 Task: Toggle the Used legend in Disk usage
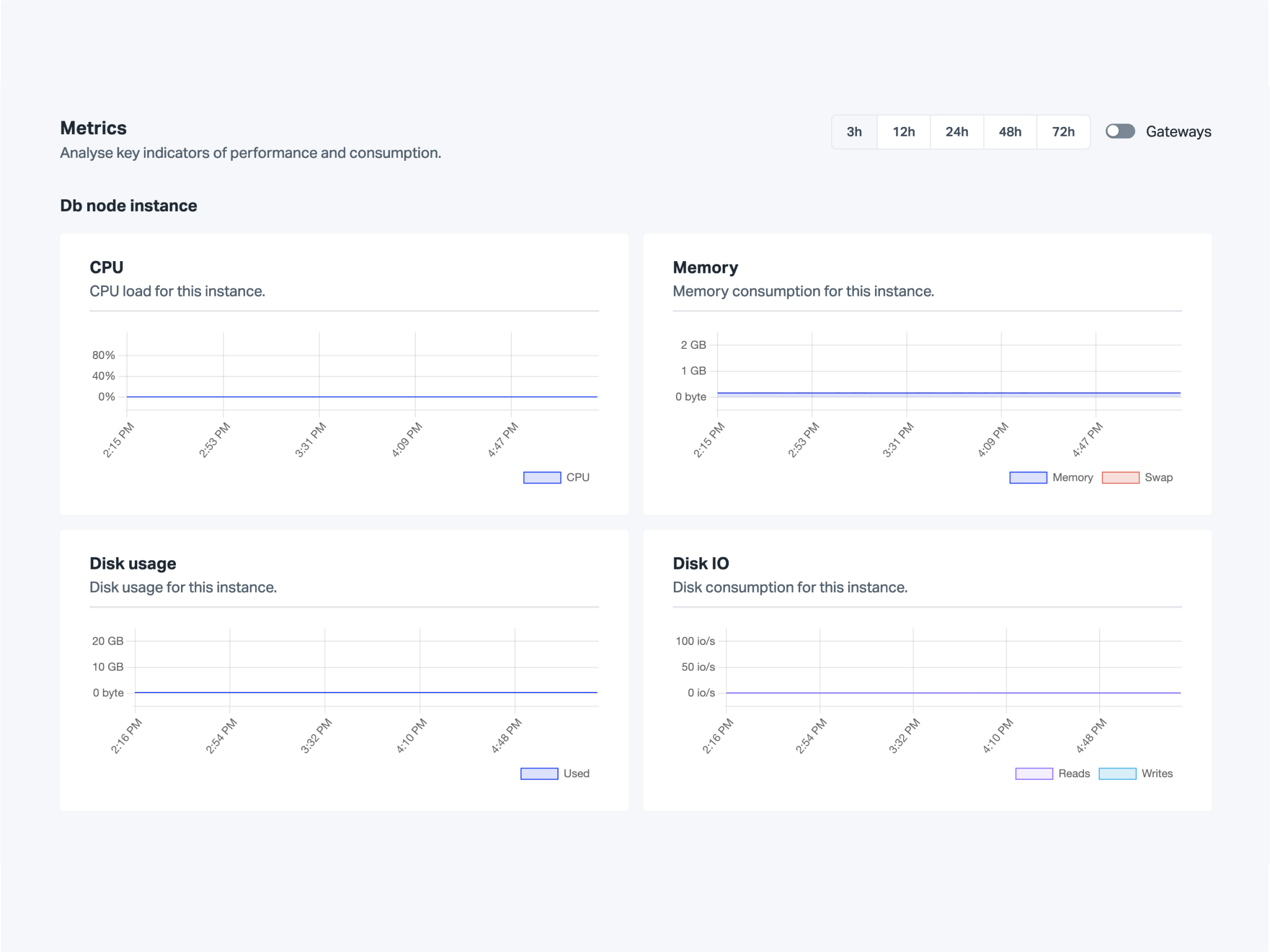[538, 773]
